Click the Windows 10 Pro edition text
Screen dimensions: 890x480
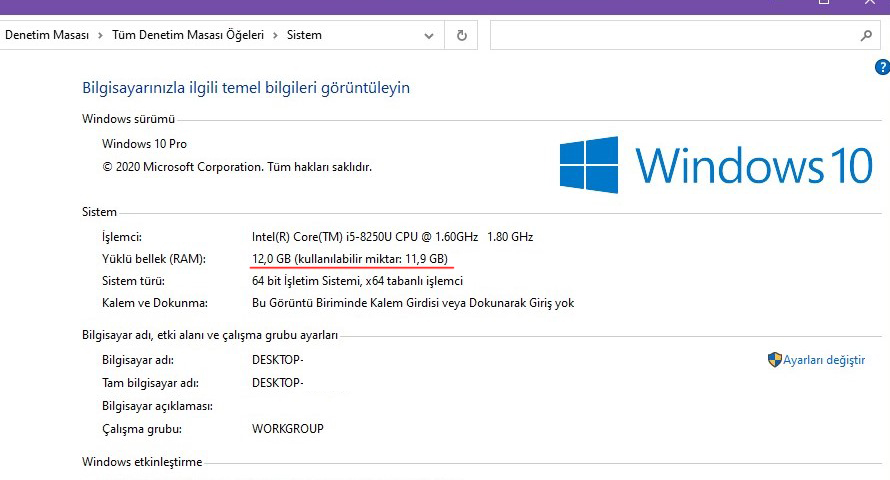144,144
